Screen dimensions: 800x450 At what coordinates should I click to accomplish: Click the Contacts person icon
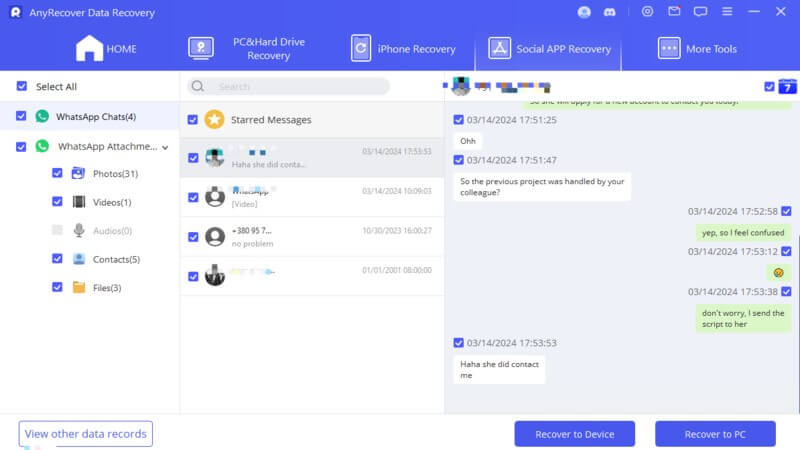coord(79,259)
